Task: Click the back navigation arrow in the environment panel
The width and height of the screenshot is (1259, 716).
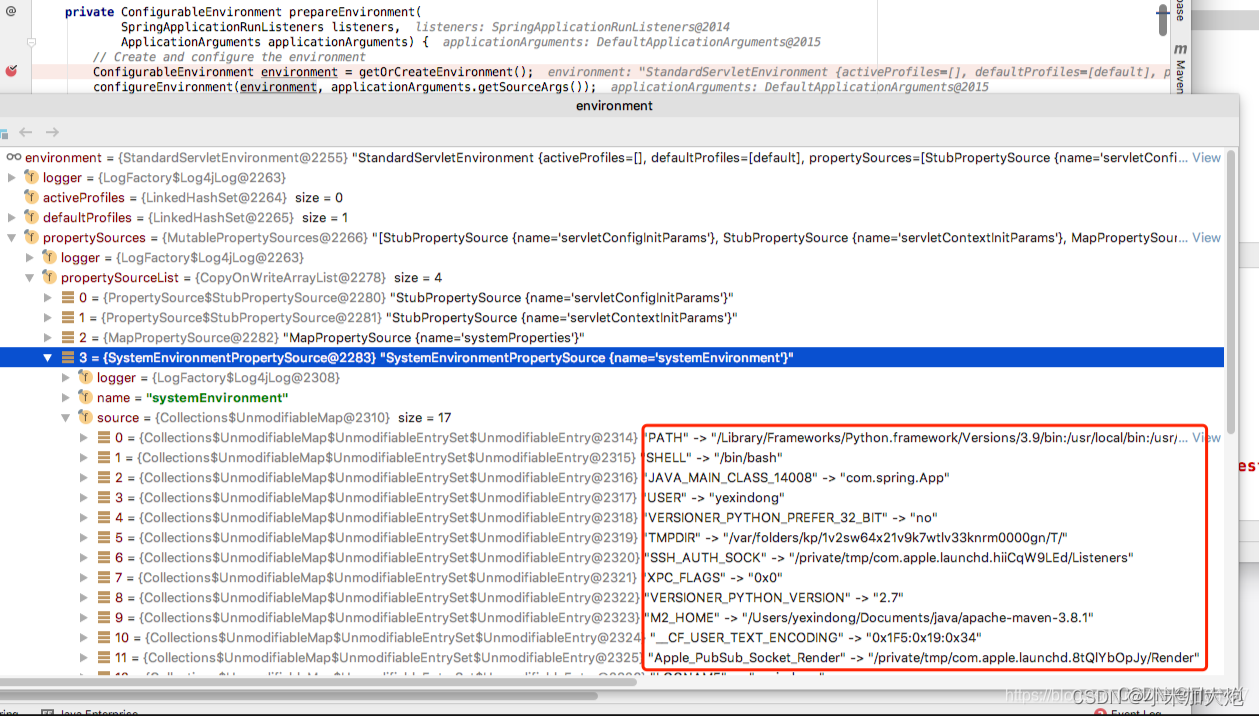Action: (25, 131)
